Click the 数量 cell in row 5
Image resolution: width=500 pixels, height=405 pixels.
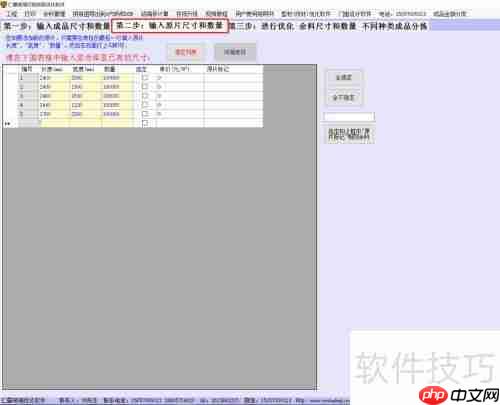coord(117,114)
